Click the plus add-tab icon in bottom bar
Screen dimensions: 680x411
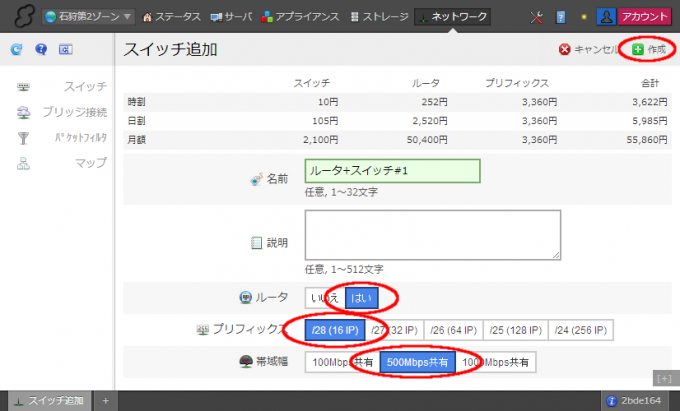pyautogui.click(x=104, y=401)
